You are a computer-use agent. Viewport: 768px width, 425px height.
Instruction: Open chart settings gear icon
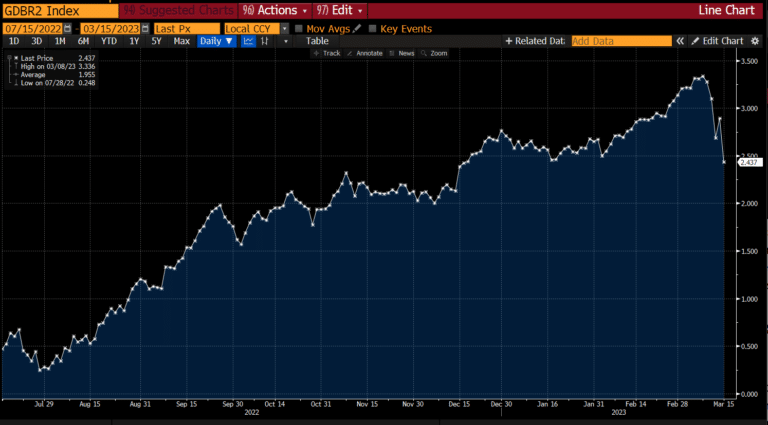pos(755,41)
